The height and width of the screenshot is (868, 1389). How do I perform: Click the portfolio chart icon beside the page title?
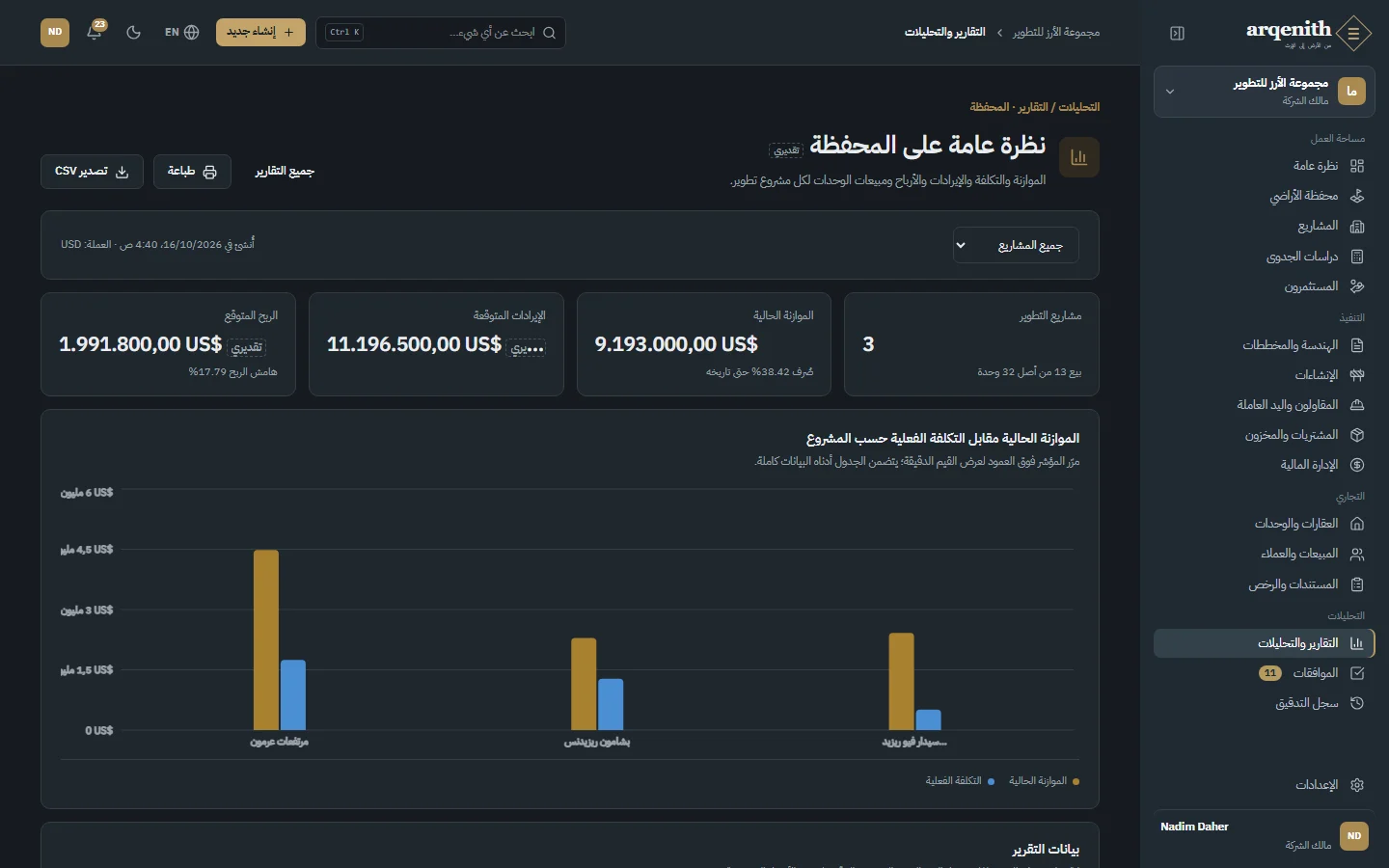1079,157
